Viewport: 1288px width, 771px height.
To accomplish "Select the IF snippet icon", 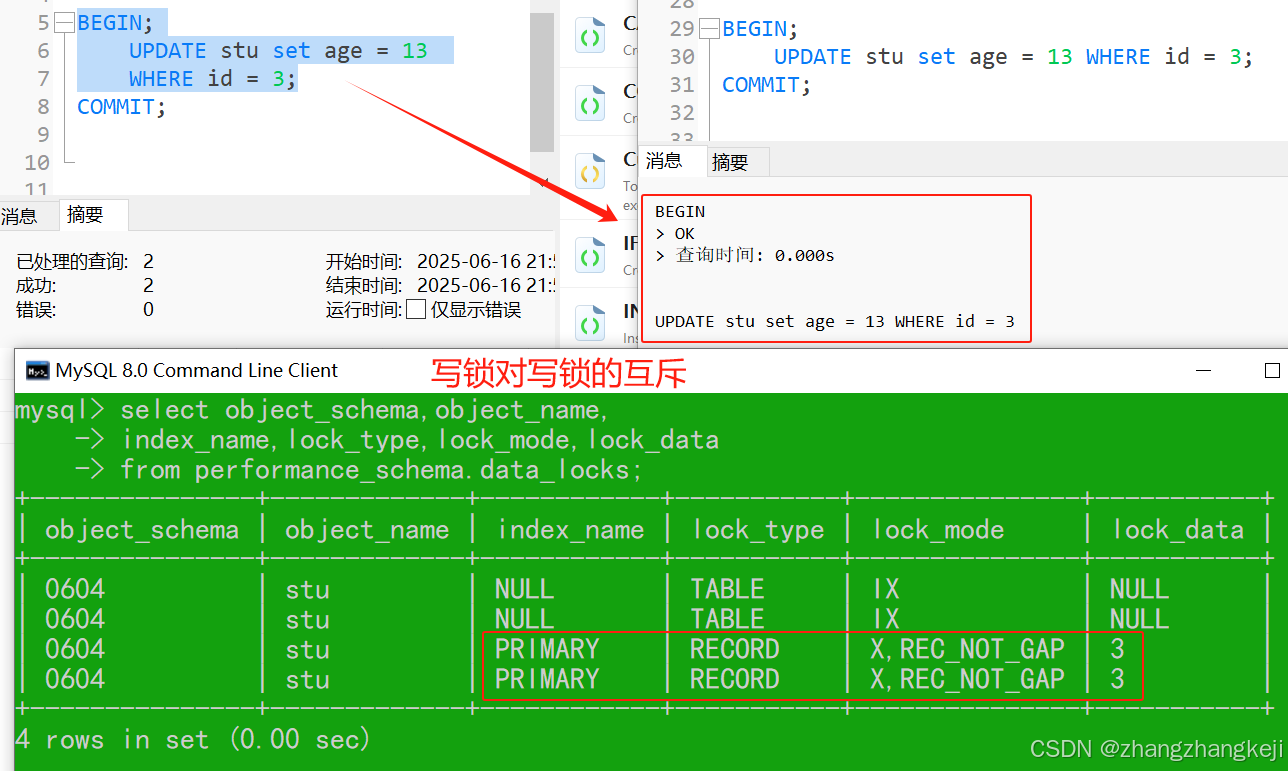I will (x=590, y=254).
